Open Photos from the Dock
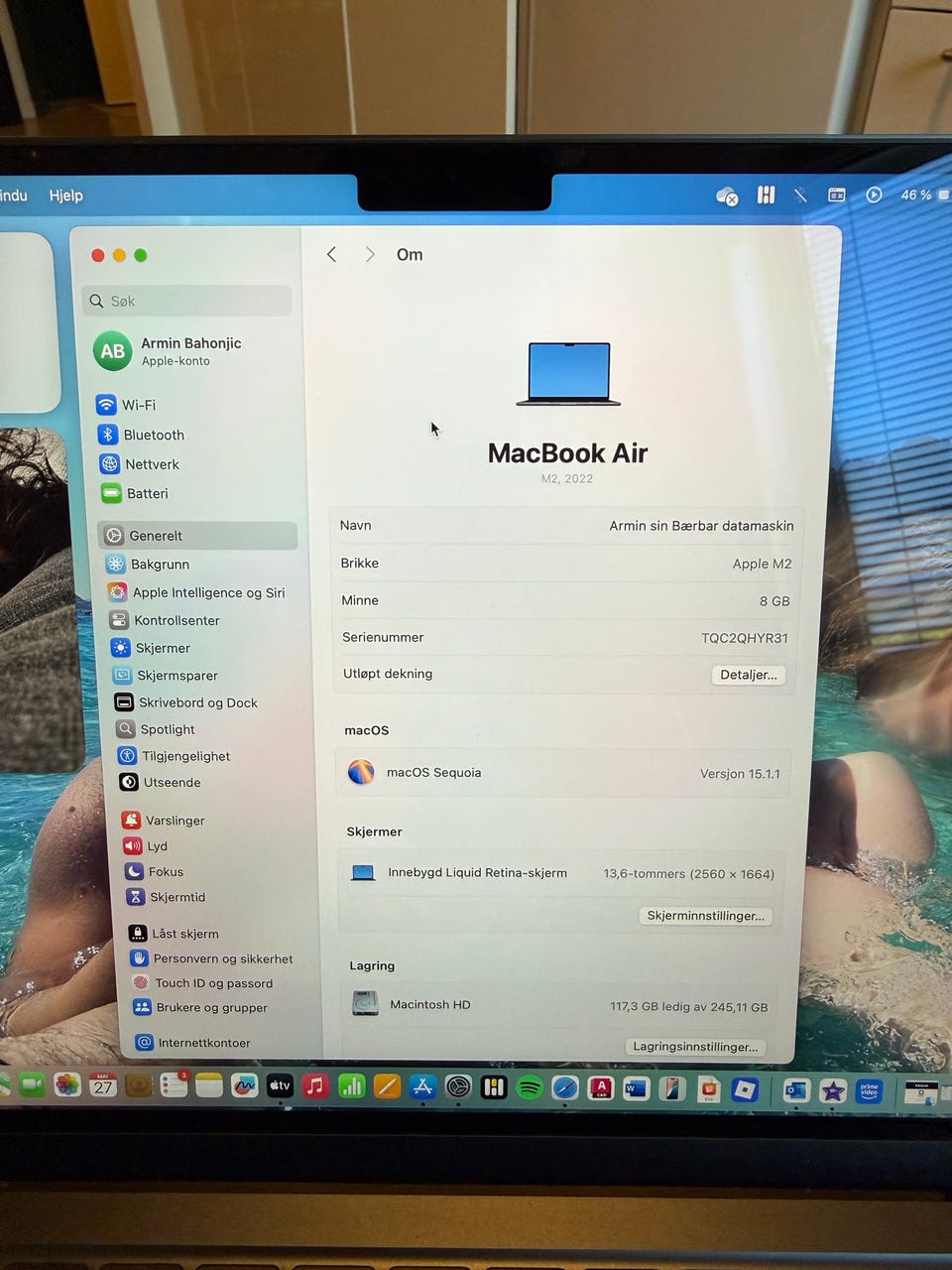This screenshot has width=952, height=1270. [67, 1085]
